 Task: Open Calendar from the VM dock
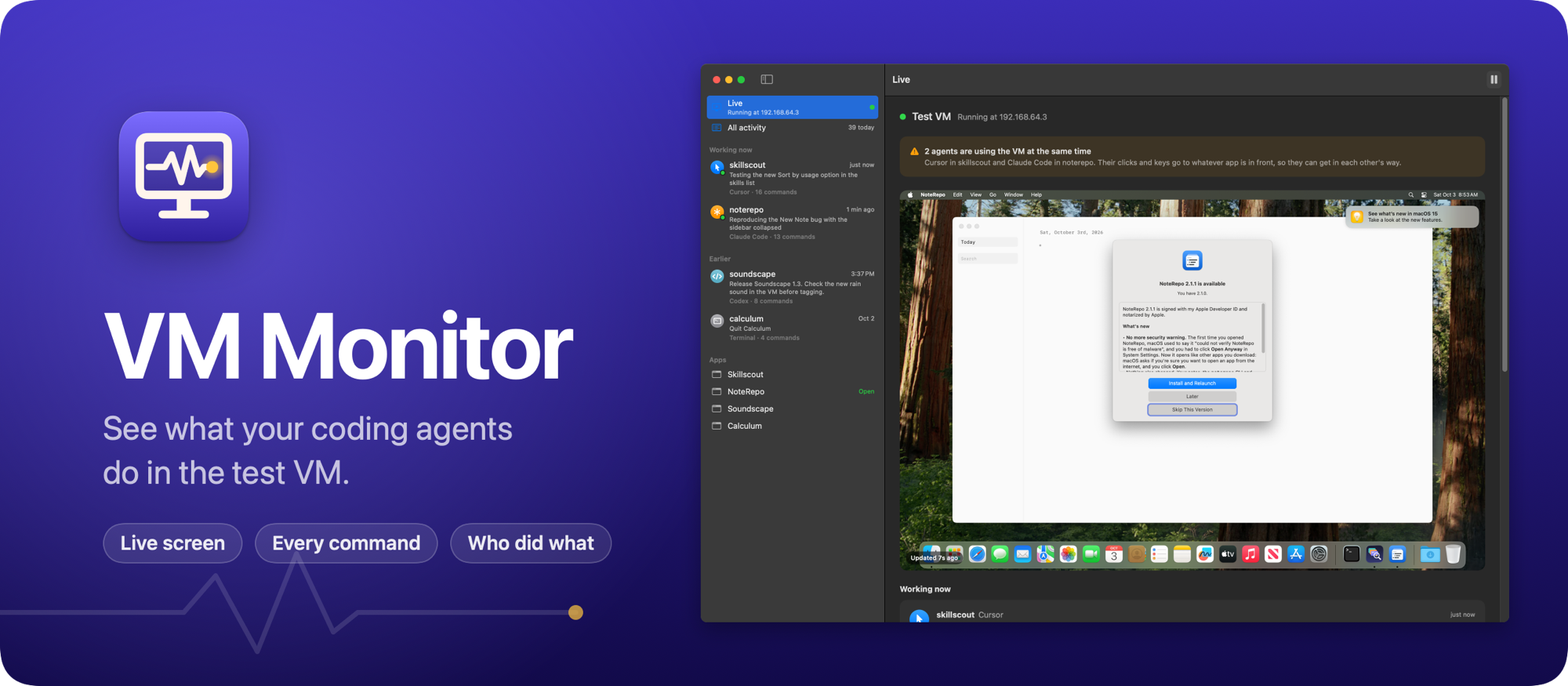click(1113, 554)
